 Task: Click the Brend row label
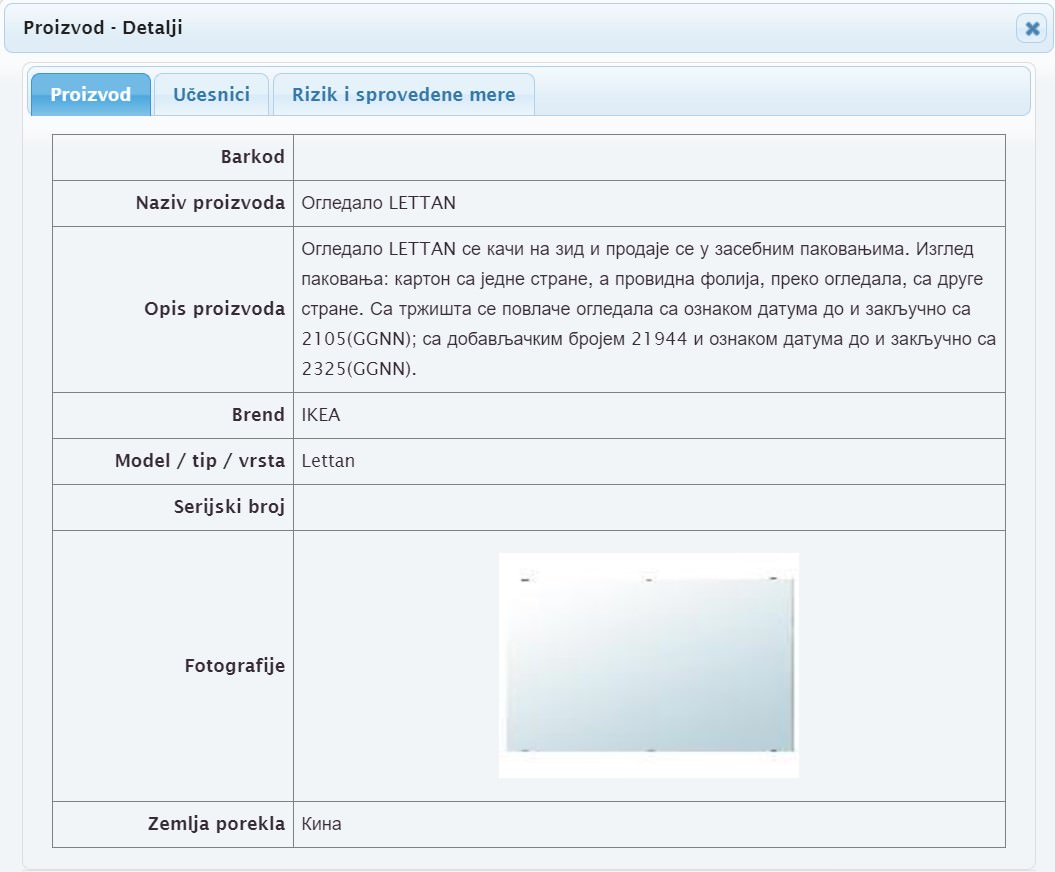pos(258,415)
